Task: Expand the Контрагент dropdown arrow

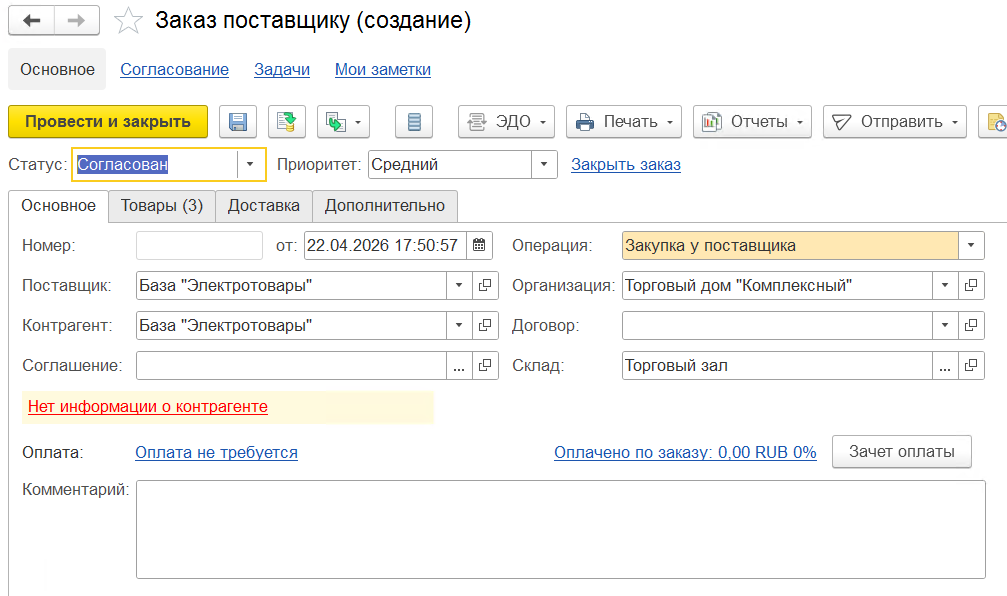Action: click(x=459, y=326)
